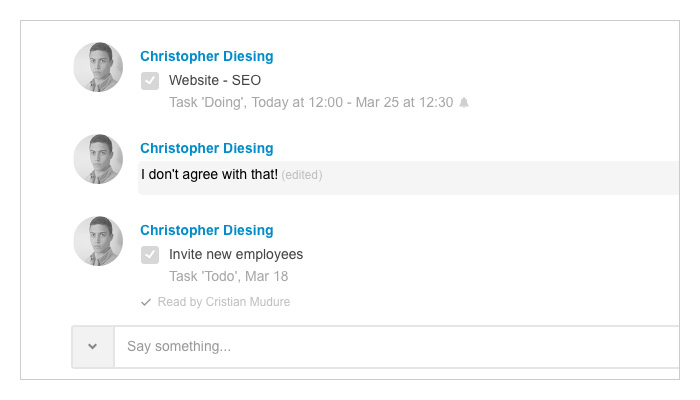Click Christopher Diesing name above Website - SEO
The height and width of the screenshot is (400, 700).
pos(207,56)
